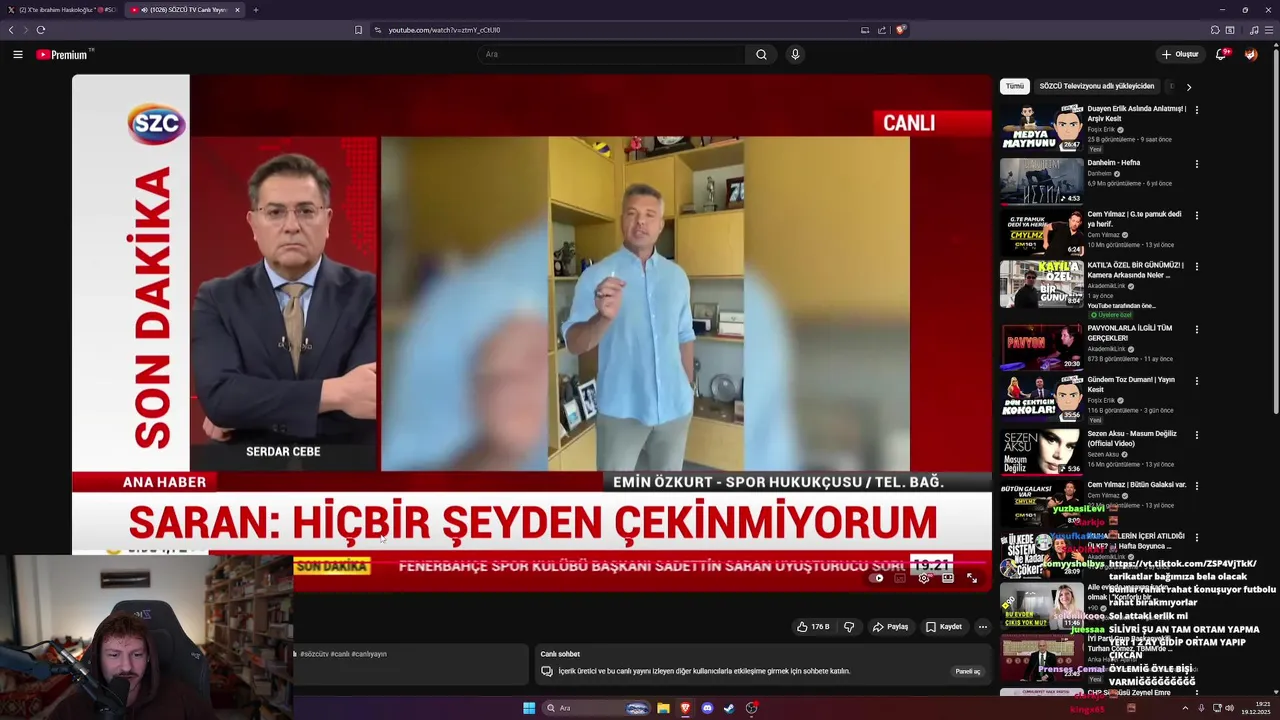Screen dimensions: 1280x720
Task: Open options for Sezen Aksu video
Action: click(x=1197, y=435)
